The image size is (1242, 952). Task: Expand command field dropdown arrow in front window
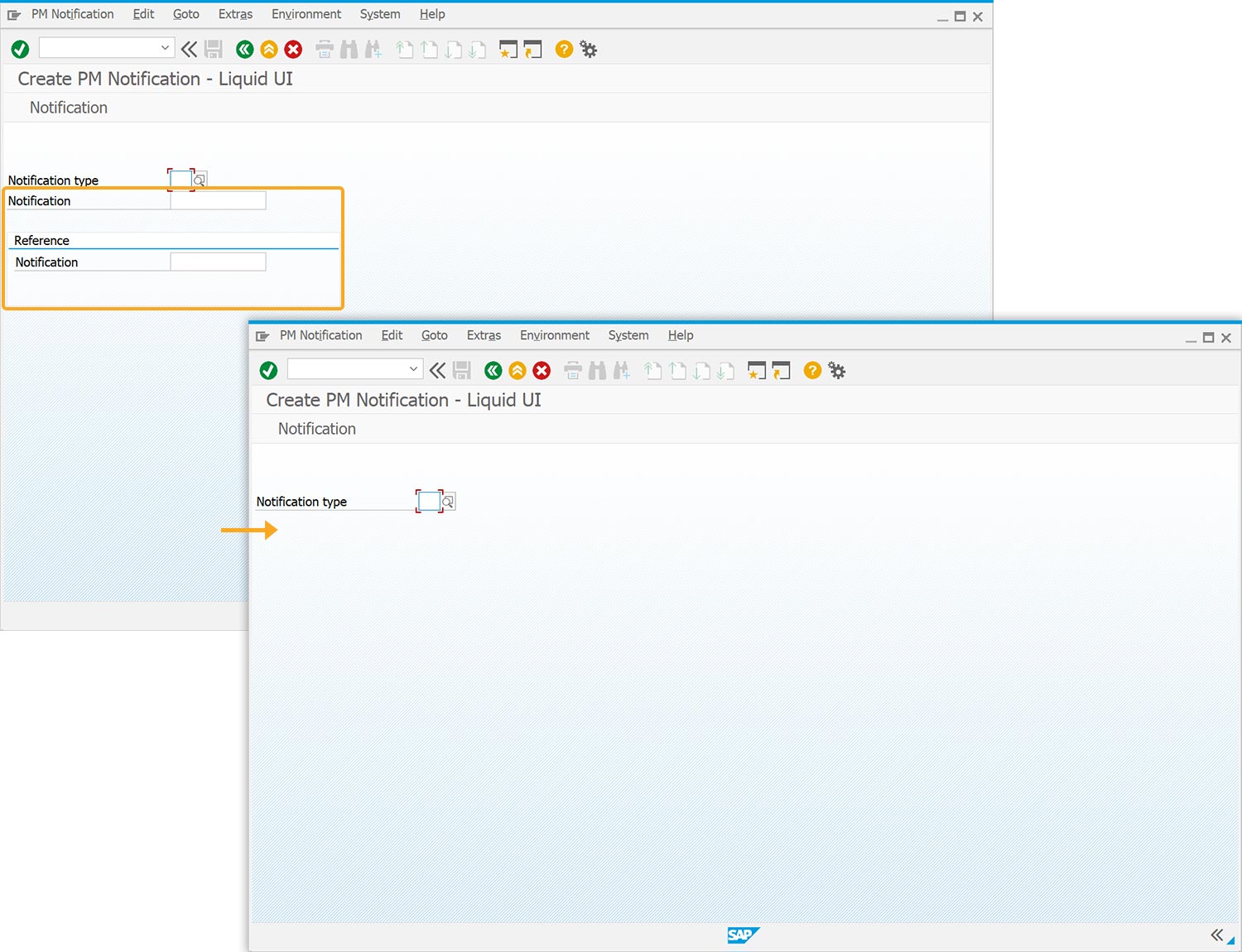(x=413, y=369)
